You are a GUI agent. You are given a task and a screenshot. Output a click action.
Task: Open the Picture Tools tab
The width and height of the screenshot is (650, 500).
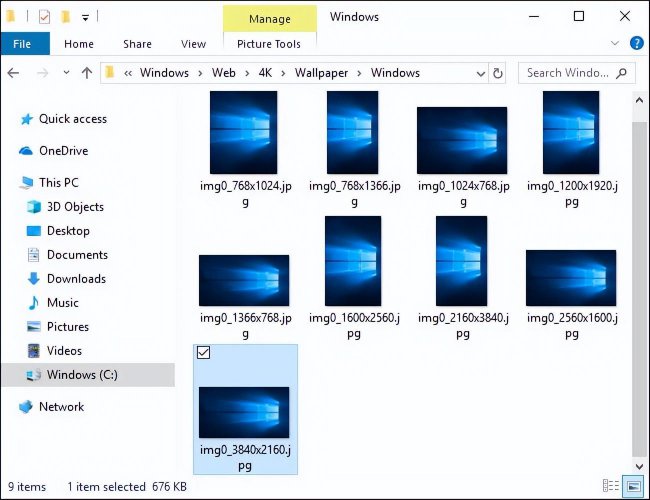[269, 44]
